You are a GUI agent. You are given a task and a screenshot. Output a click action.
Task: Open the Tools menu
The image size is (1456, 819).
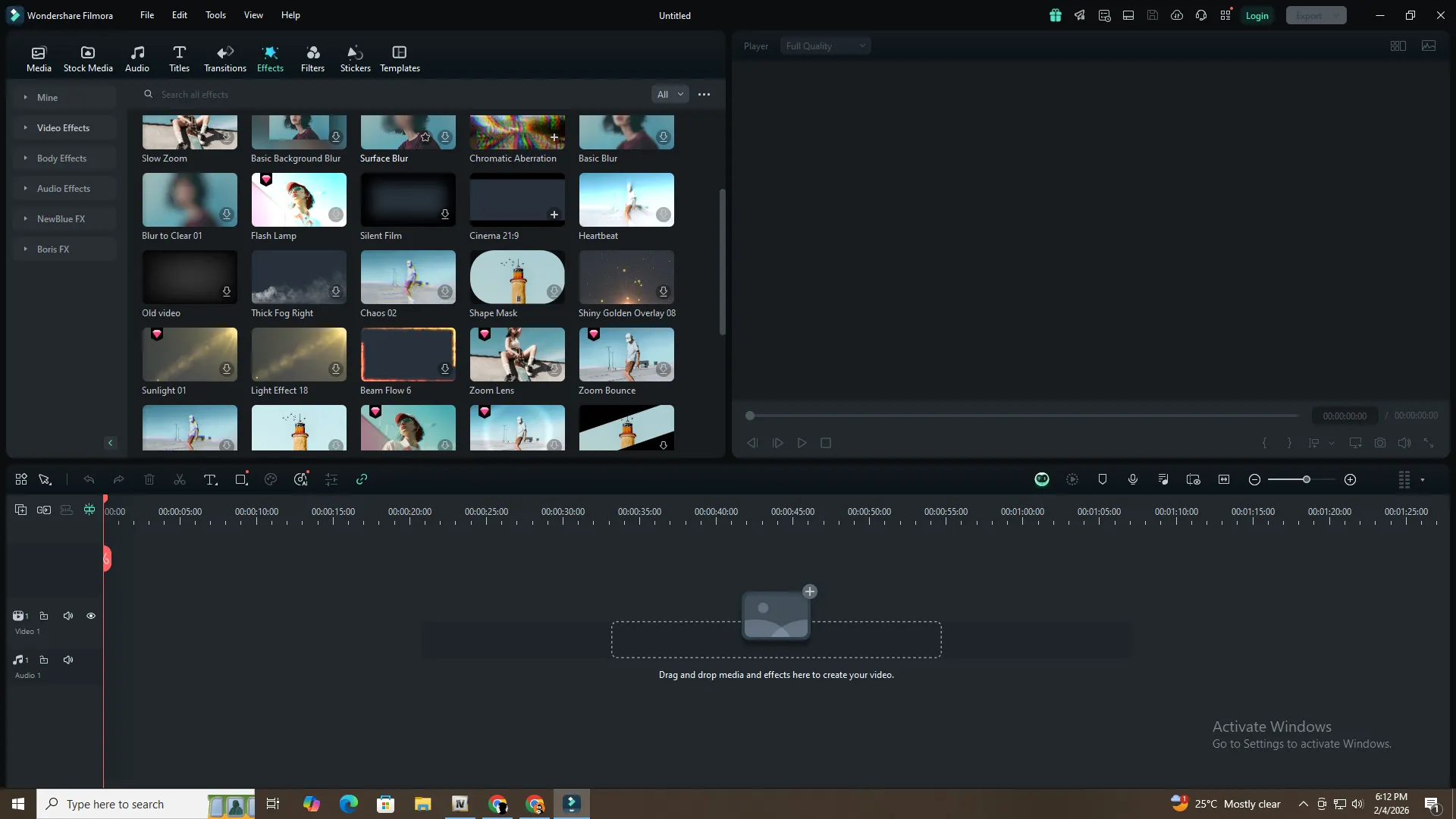(x=215, y=15)
